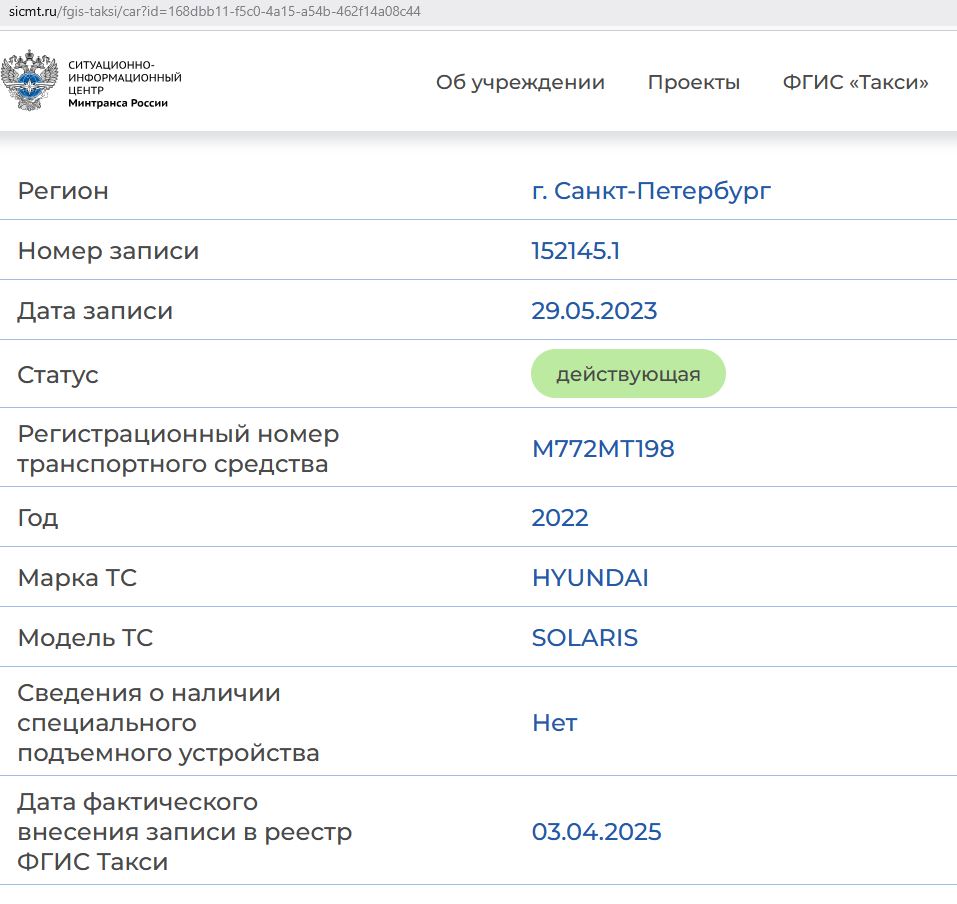Click the Нет lifting device value
This screenshot has width=957, height=904.
pos(554,723)
